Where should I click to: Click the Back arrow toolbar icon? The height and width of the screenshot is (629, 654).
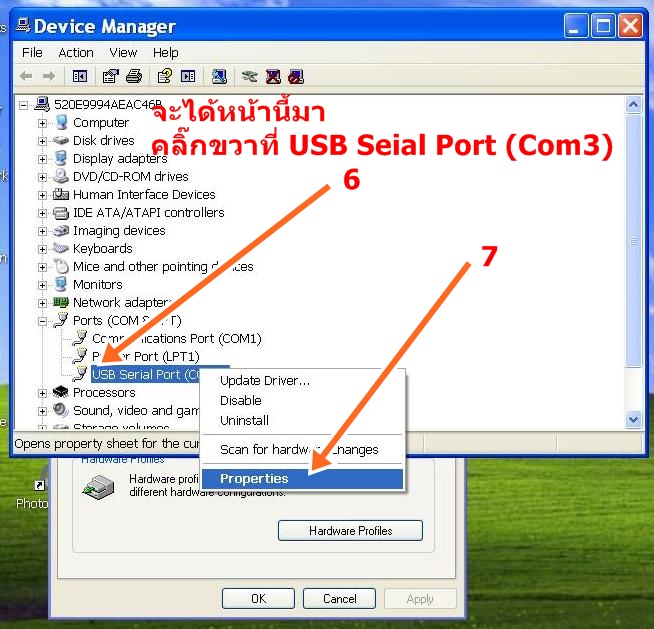[26, 76]
